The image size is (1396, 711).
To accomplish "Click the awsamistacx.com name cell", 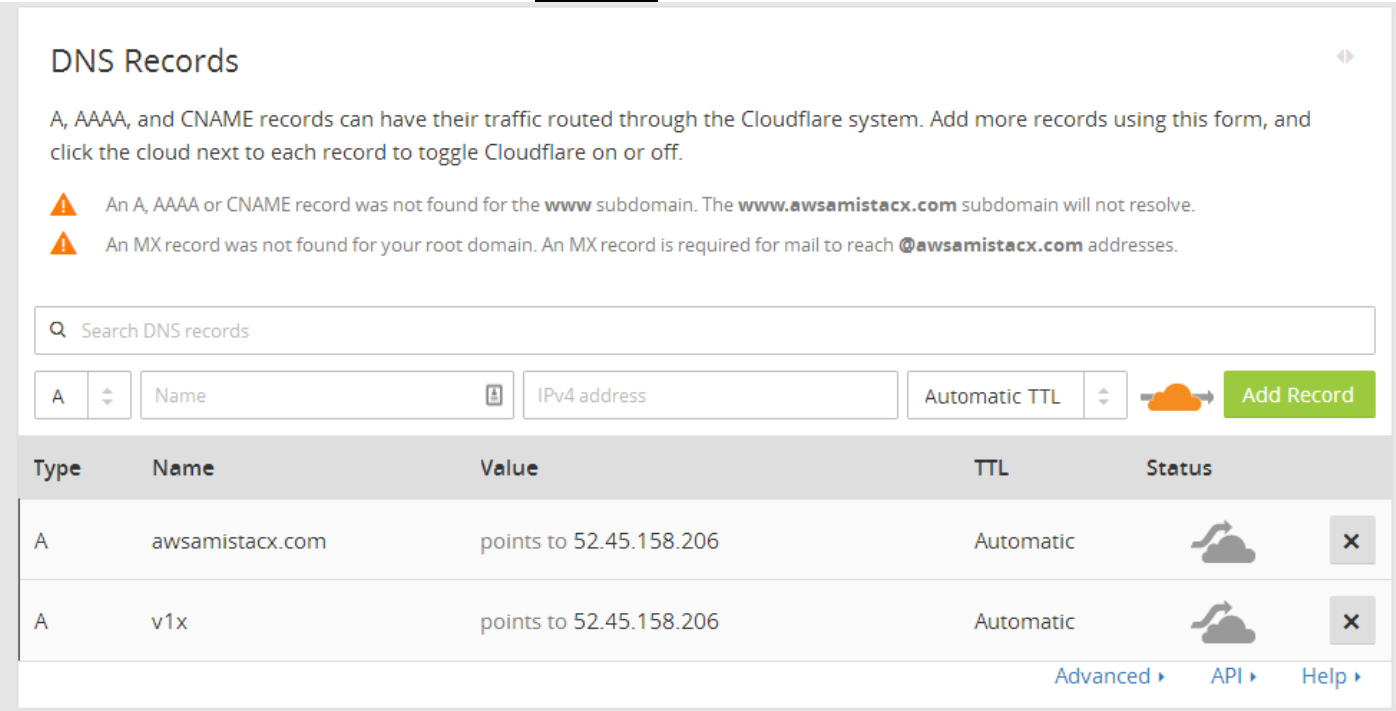I will click(239, 541).
